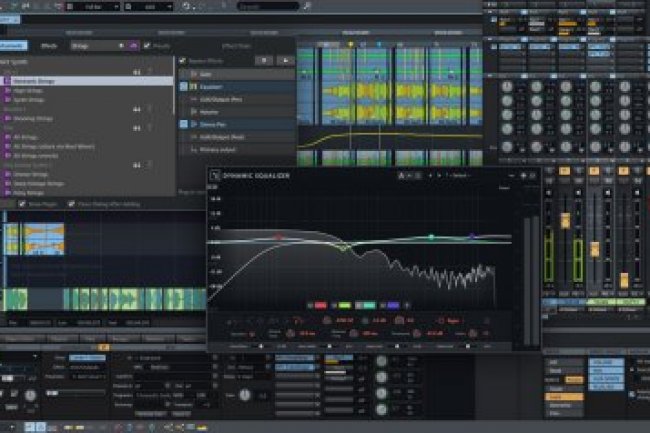This screenshot has width=650, height=433.
Task: Open the Strings category dropdown
Action: [x=98, y=46]
